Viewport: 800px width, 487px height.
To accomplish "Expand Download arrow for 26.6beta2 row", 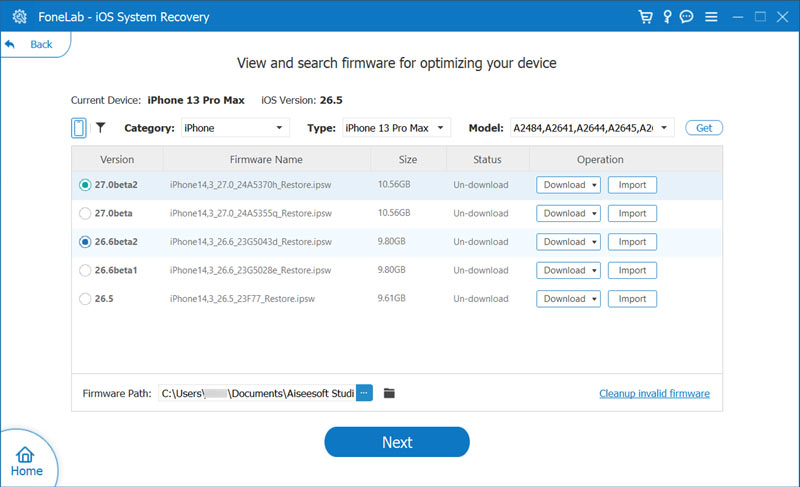I will (594, 242).
